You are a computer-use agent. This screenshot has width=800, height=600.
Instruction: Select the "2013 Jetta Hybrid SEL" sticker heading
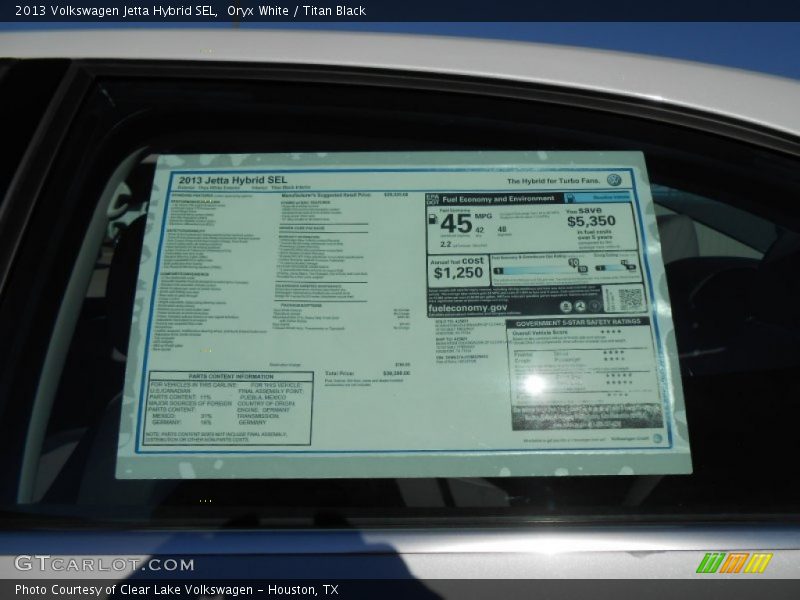click(x=233, y=180)
